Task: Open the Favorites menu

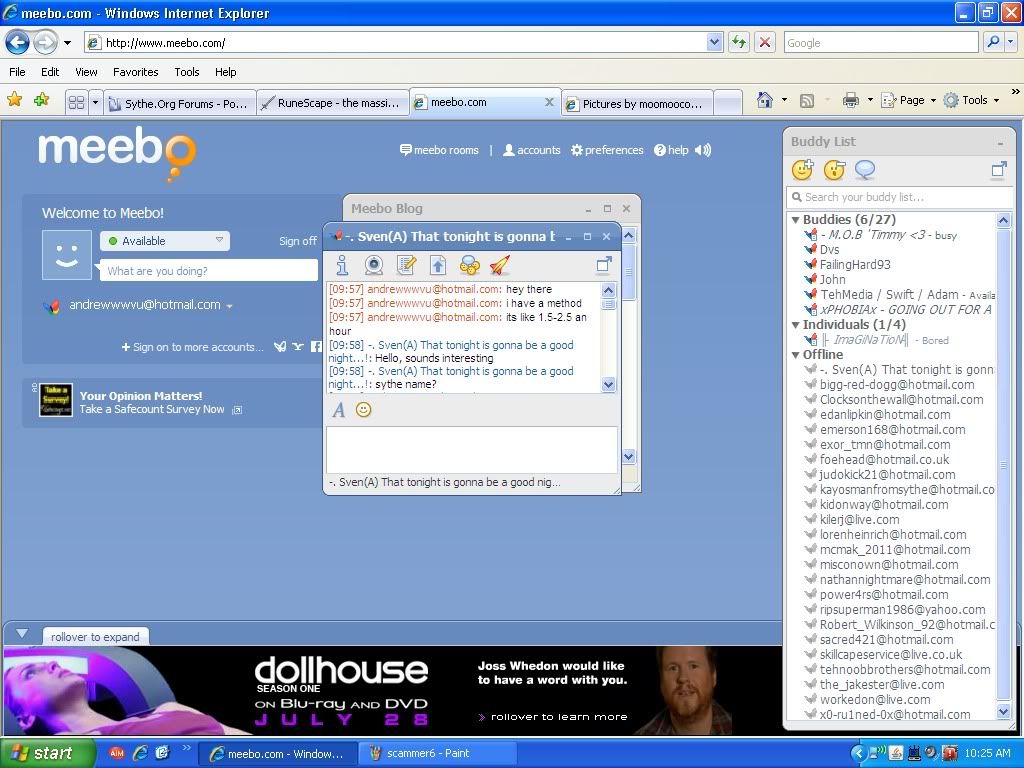Action: tap(136, 72)
